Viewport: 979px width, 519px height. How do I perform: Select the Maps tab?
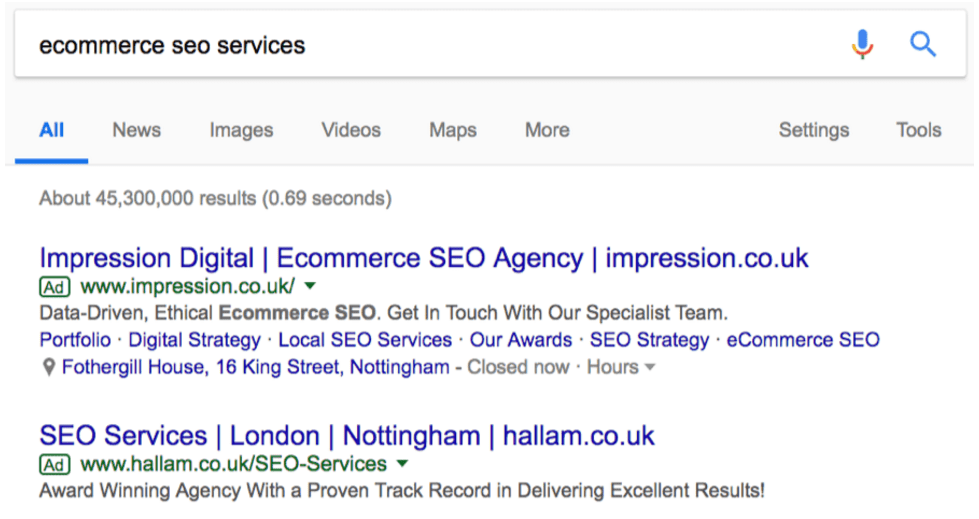453,130
